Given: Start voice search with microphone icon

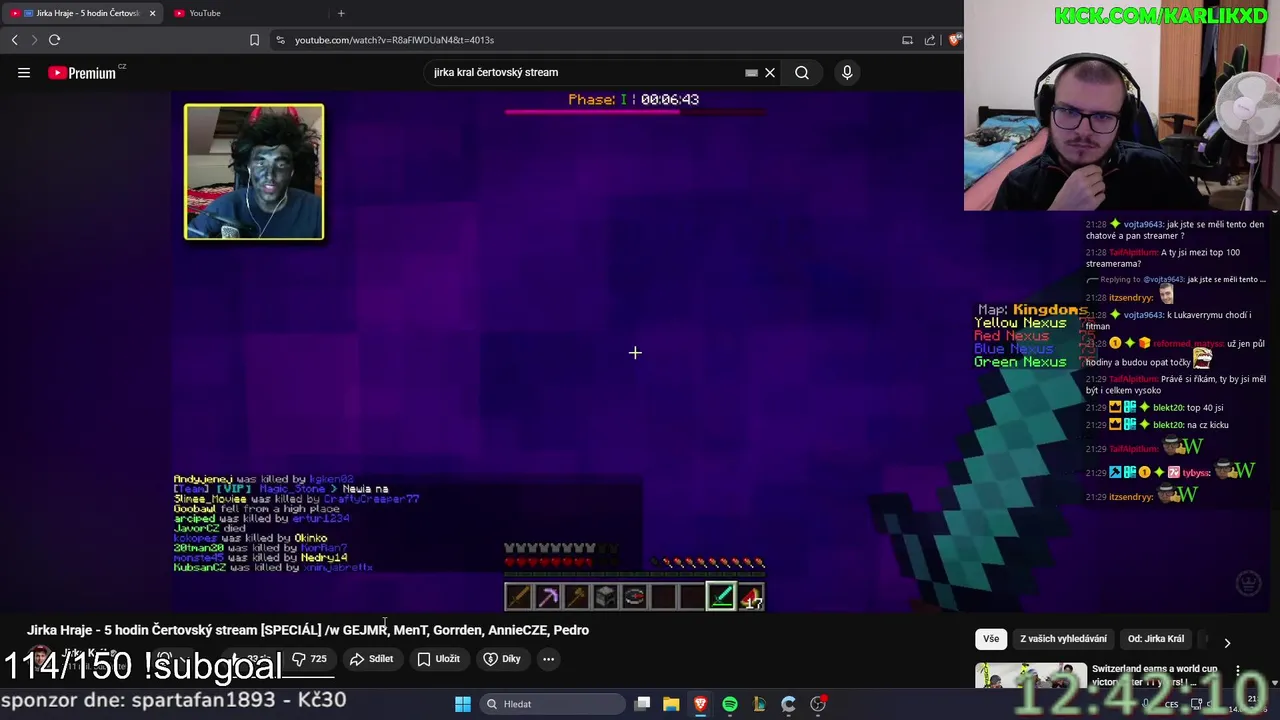Looking at the screenshot, I should 847,72.
